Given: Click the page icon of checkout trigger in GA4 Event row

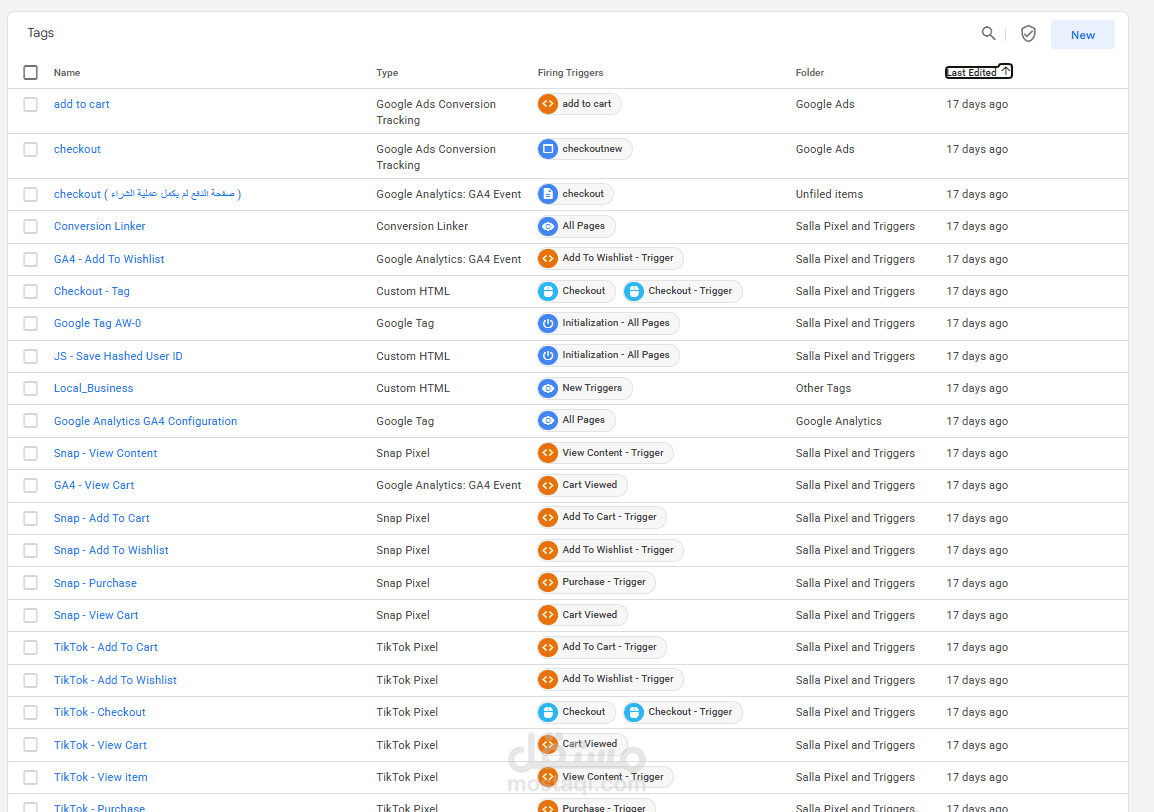Looking at the screenshot, I should (548, 194).
